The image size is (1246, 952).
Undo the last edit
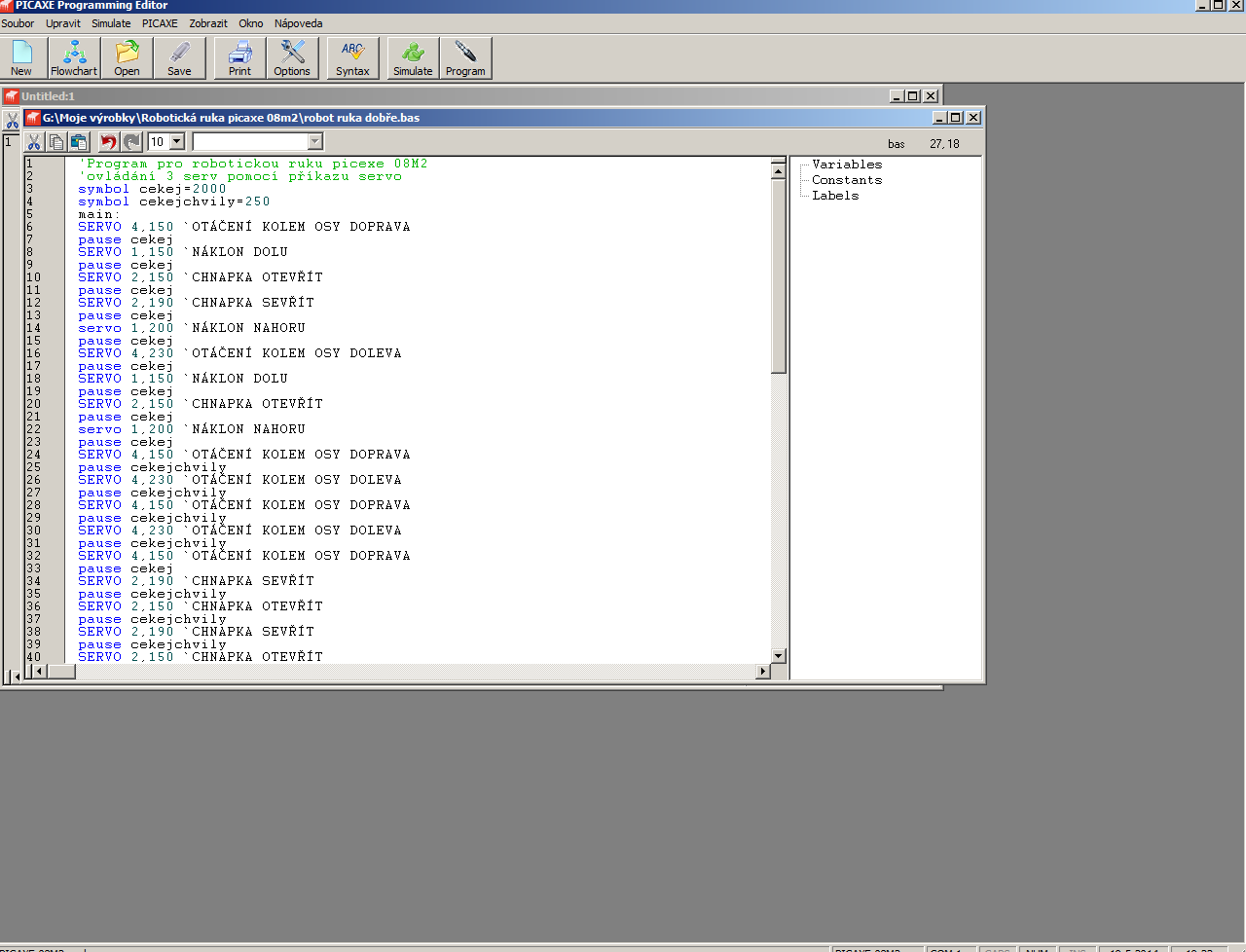pos(108,142)
